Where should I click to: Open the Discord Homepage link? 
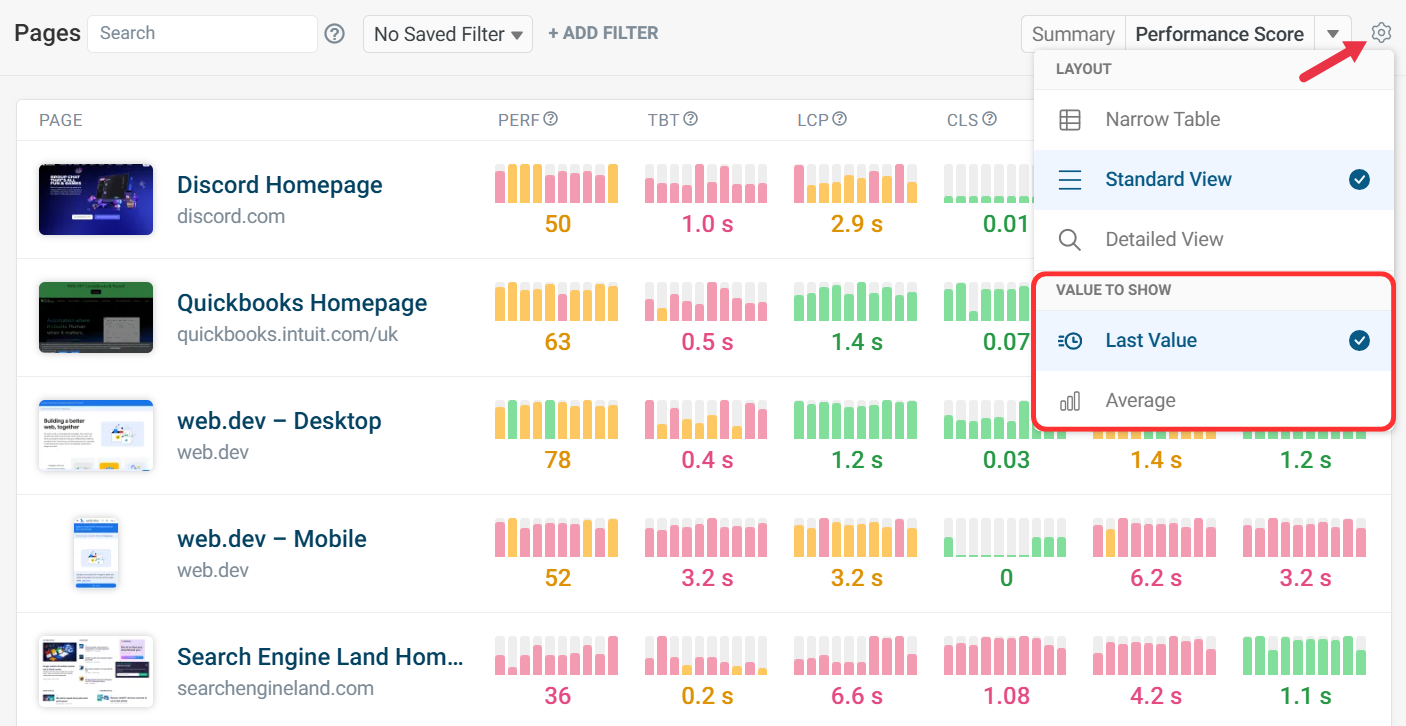pyautogui.click(x=279, y=185)
